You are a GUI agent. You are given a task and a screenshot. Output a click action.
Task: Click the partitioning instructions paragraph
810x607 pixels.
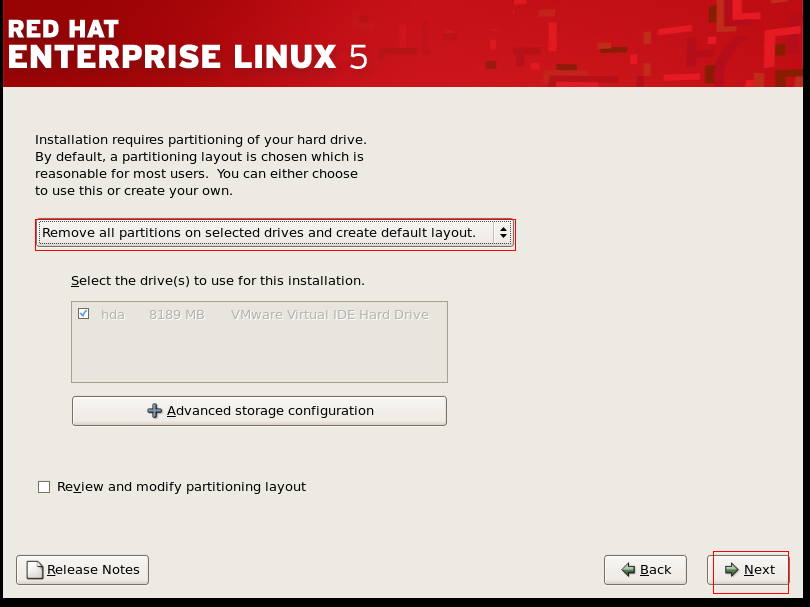coord(200,165)
